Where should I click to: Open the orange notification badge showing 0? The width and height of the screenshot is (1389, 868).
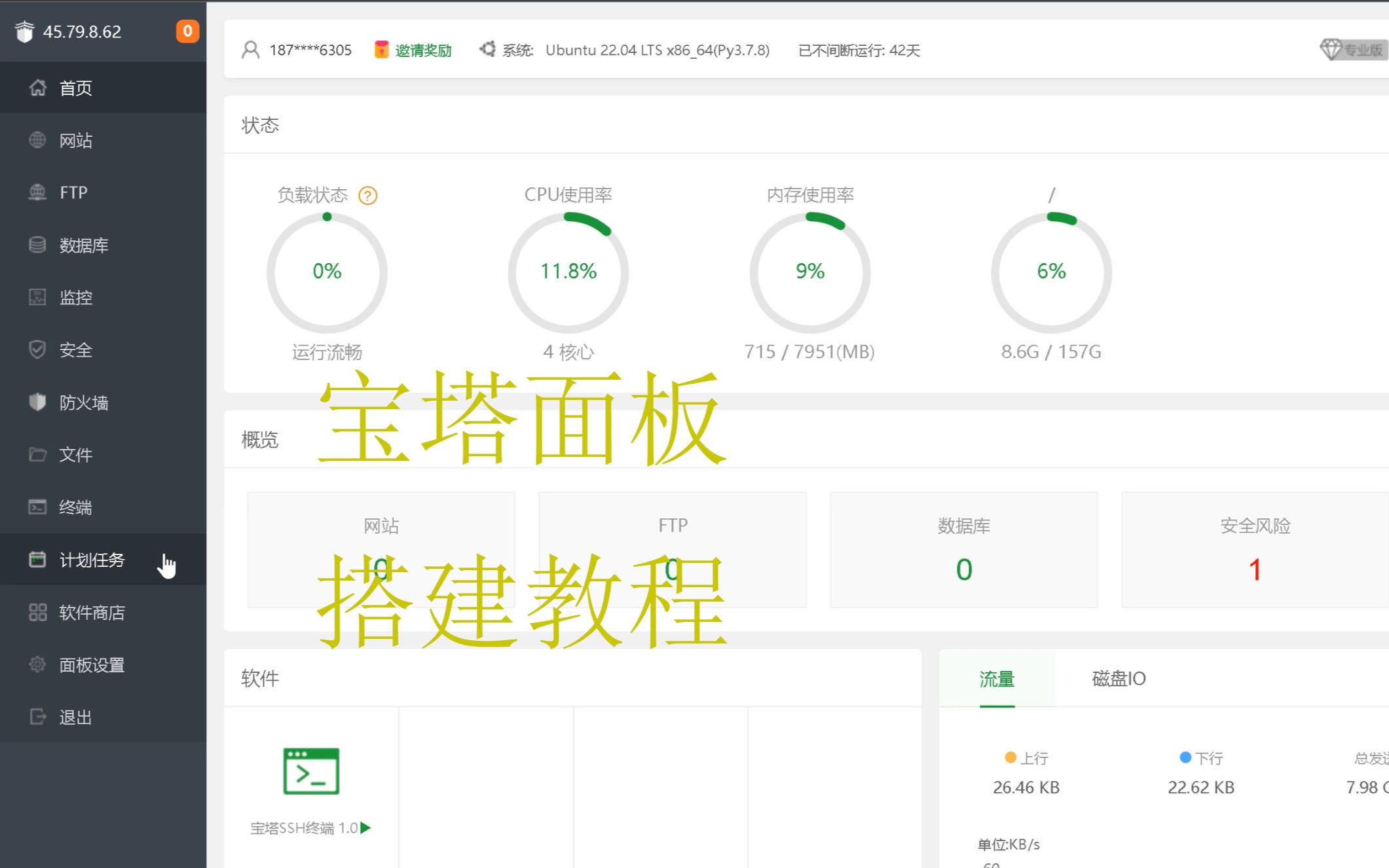[187, 31]
